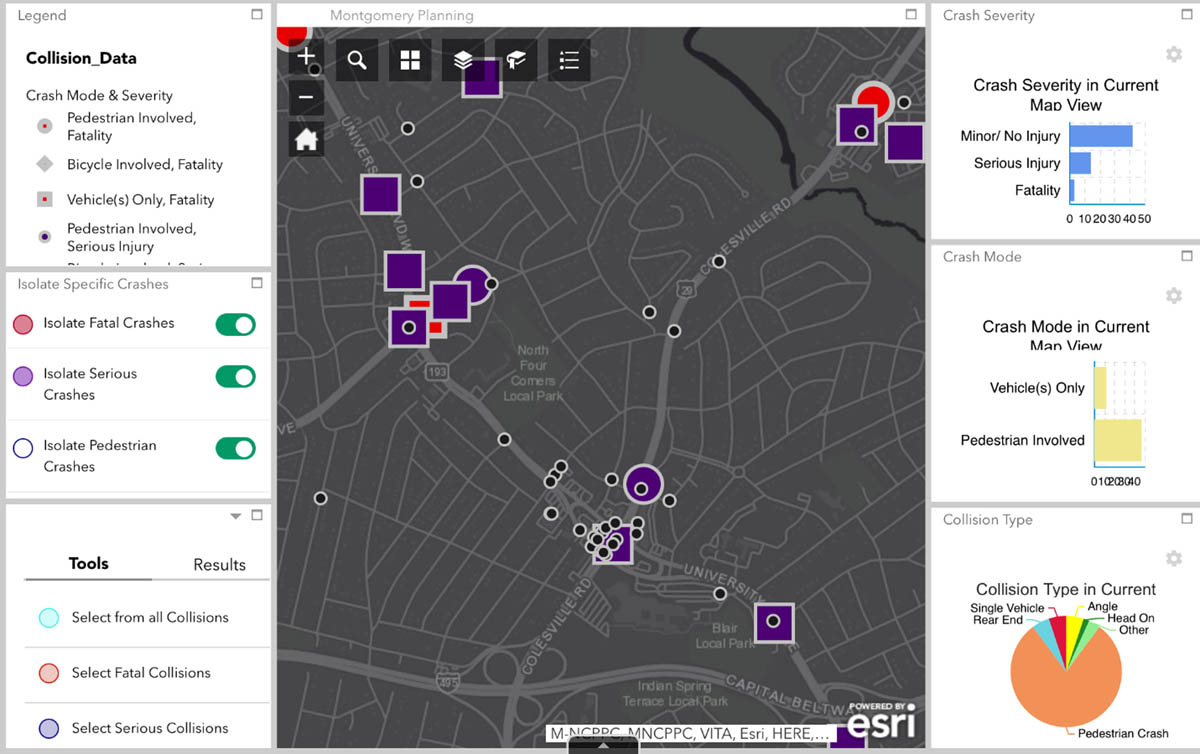This screenshot has width=1200, height=754.
Task: Maximize the Legend panel
Action: click(257, 15)
